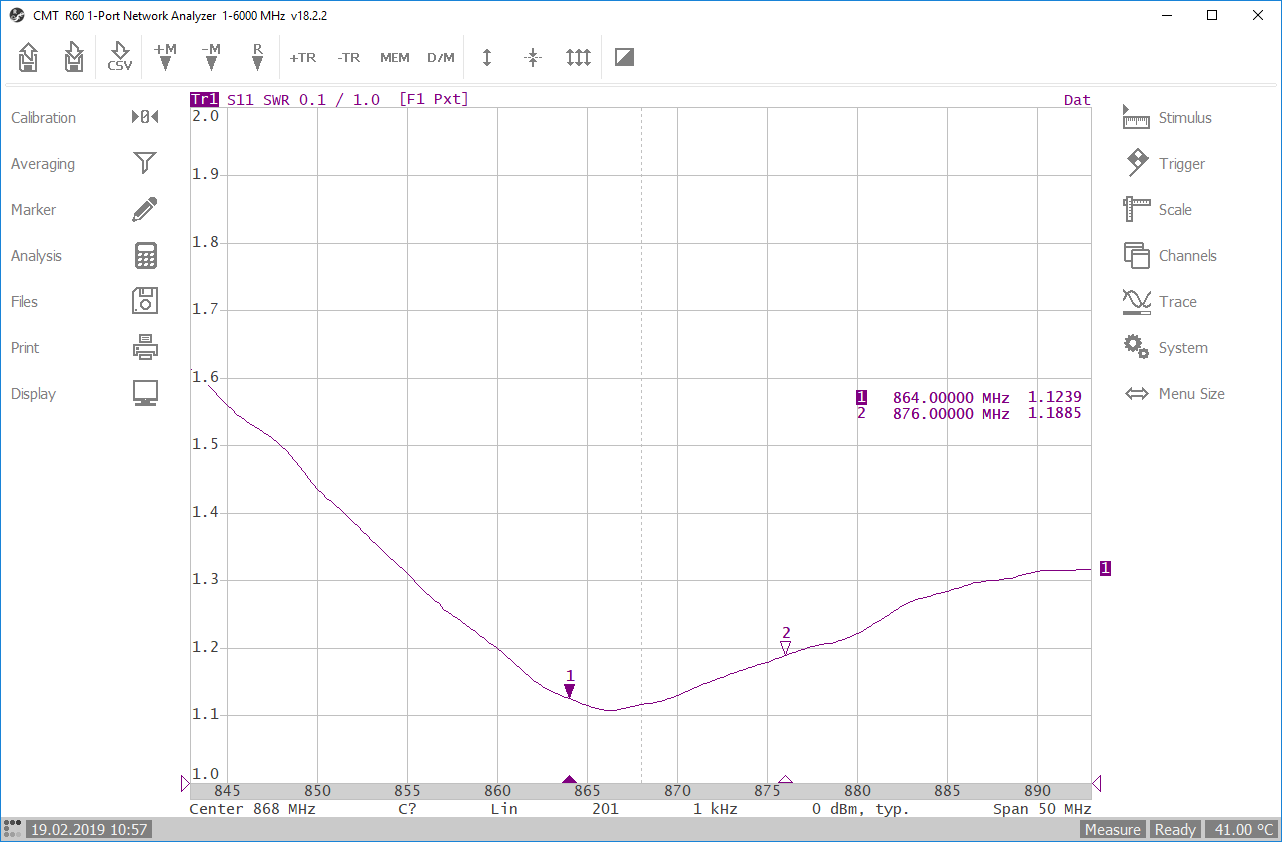This screenshot has height=842, width=1282.
Task: Click the Print printer icon
Action: pyautogui.click(x=146, y=347)
